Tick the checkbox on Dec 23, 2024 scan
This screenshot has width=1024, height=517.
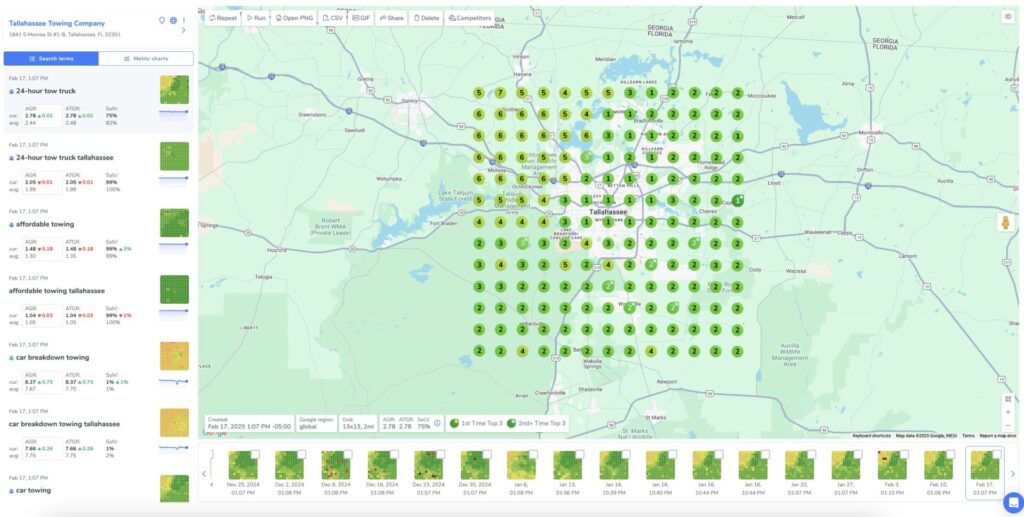[441, 454]
